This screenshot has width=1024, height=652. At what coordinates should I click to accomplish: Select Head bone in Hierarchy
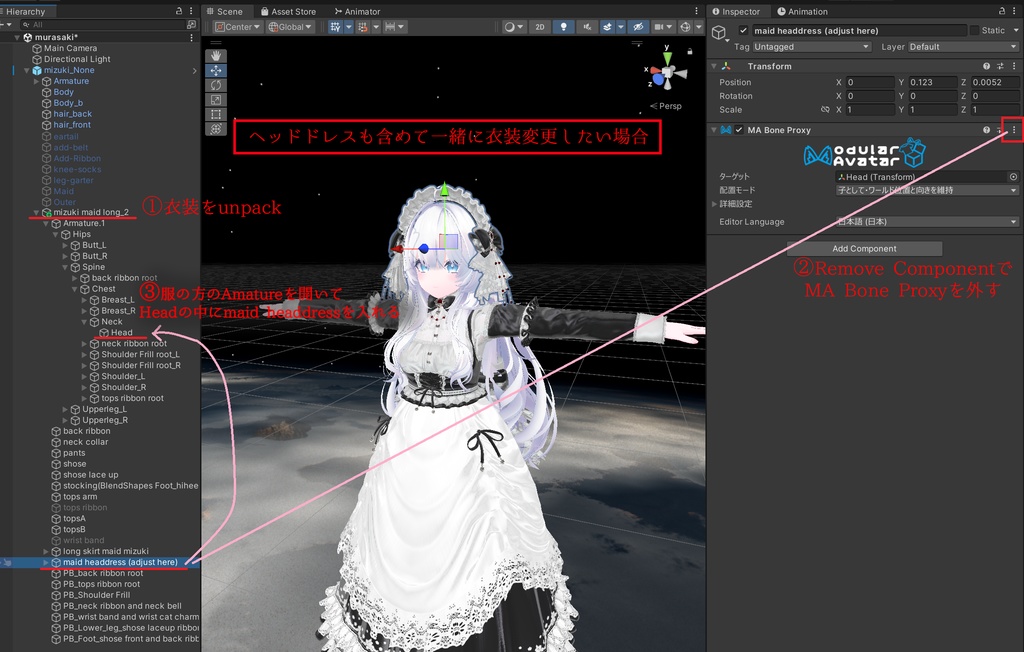pos(121,333)
